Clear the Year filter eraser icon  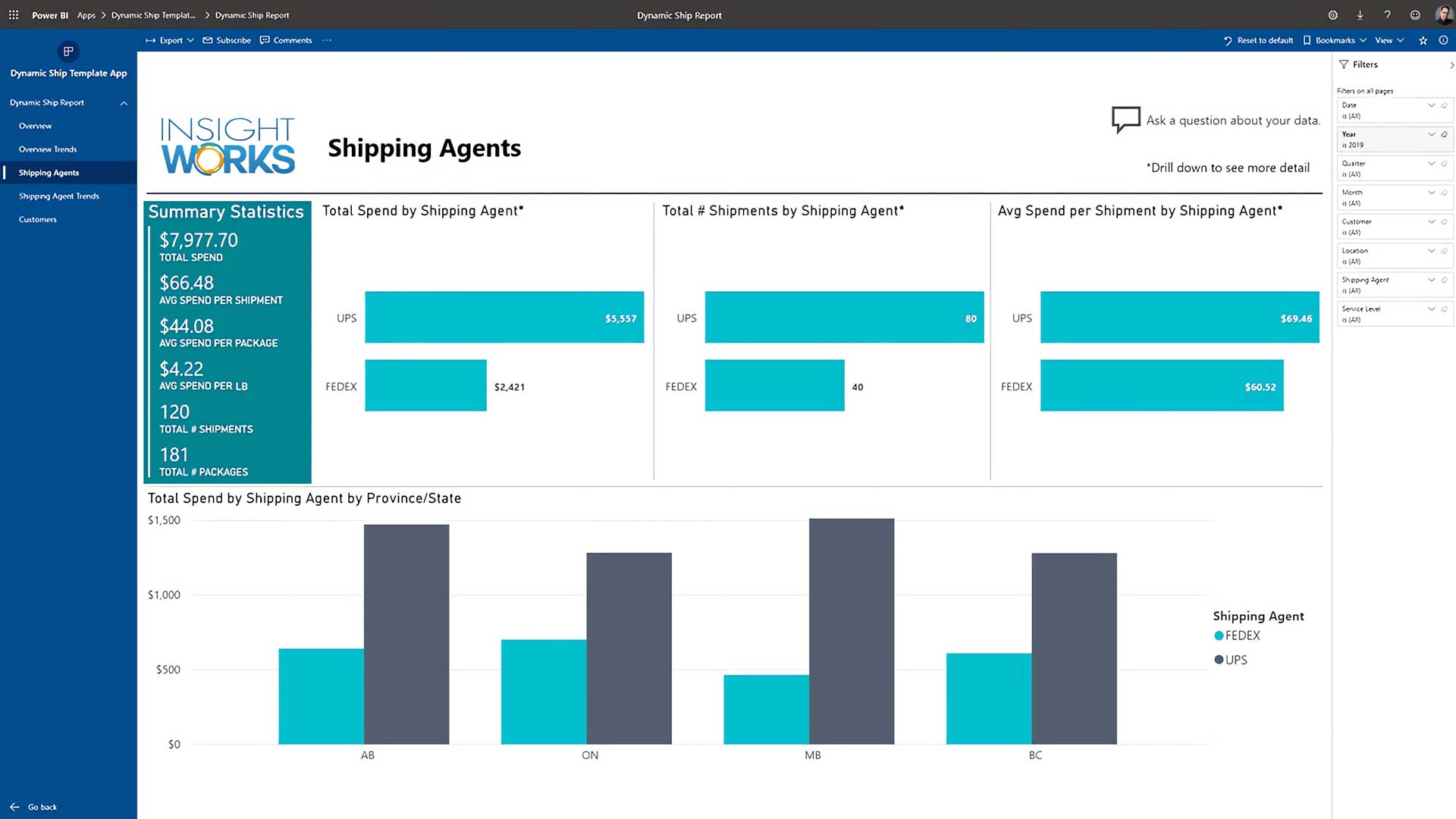point(1445,134)
